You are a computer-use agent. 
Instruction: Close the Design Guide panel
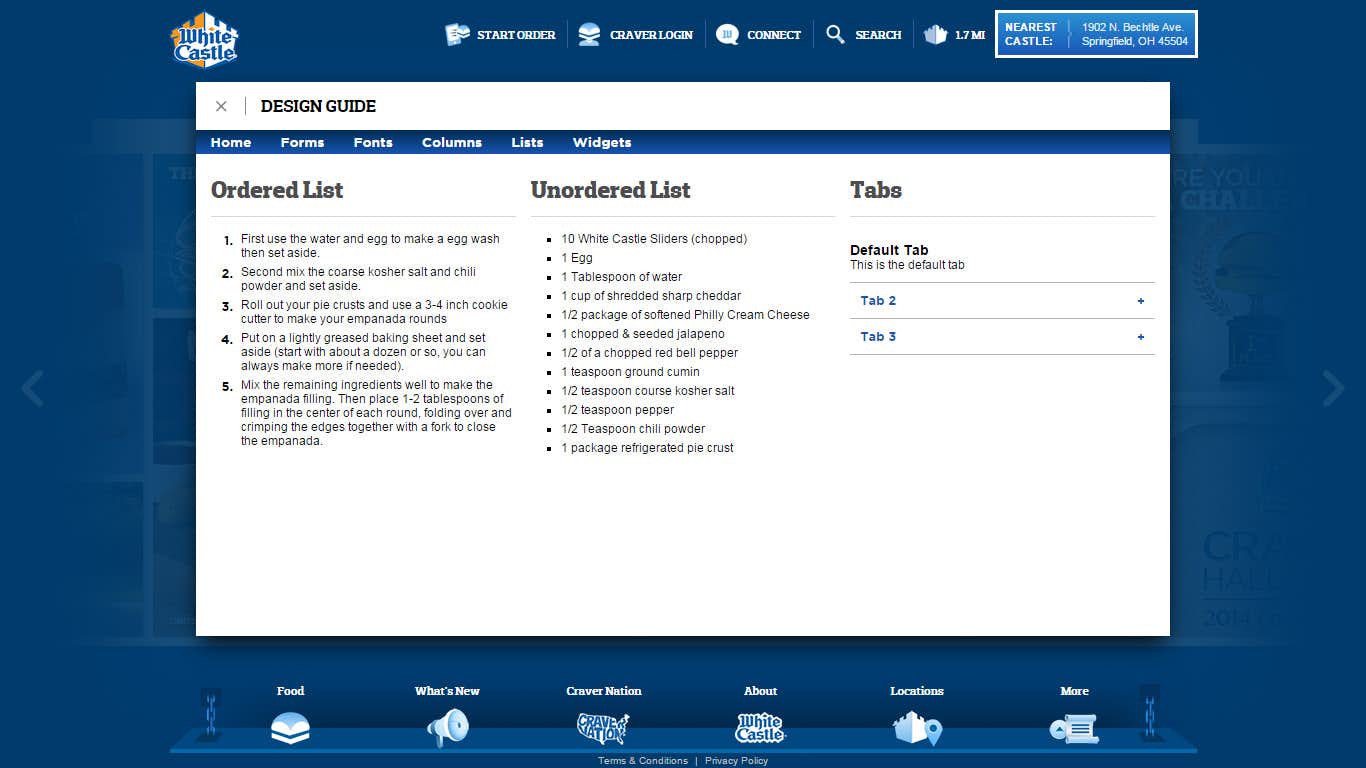tap(221, 106)
